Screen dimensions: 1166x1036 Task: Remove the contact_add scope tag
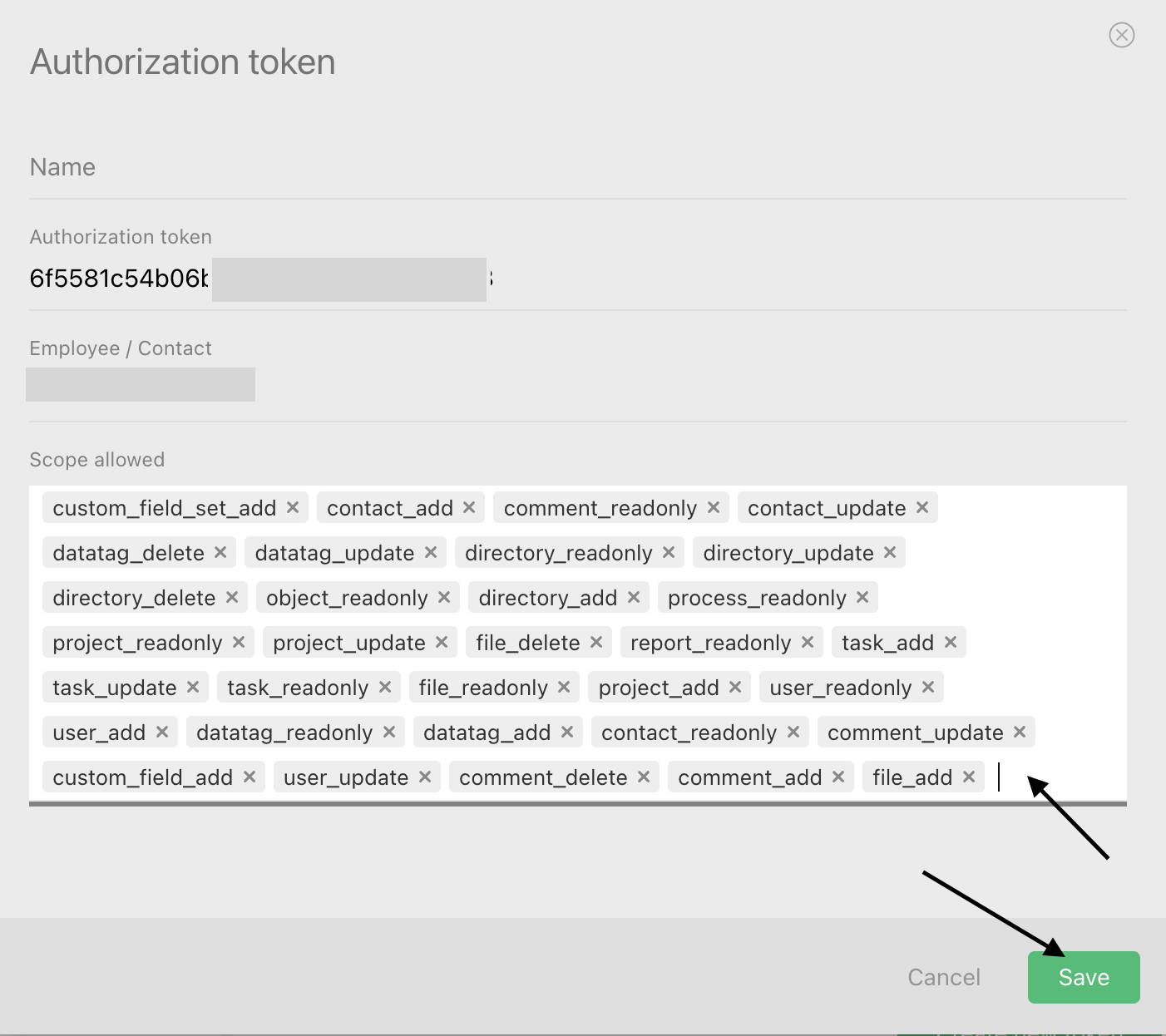pyautogui.click(x=469, y=507)
